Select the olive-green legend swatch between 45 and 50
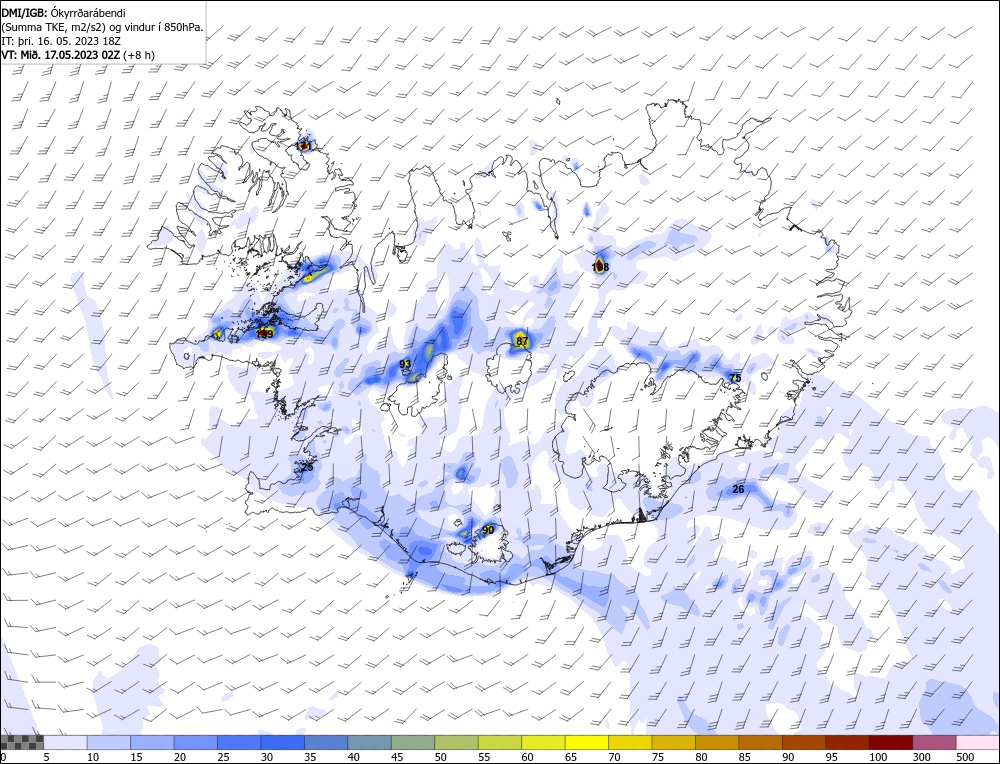This screenshot has height=764, width=1000. (x=413, y=742)
